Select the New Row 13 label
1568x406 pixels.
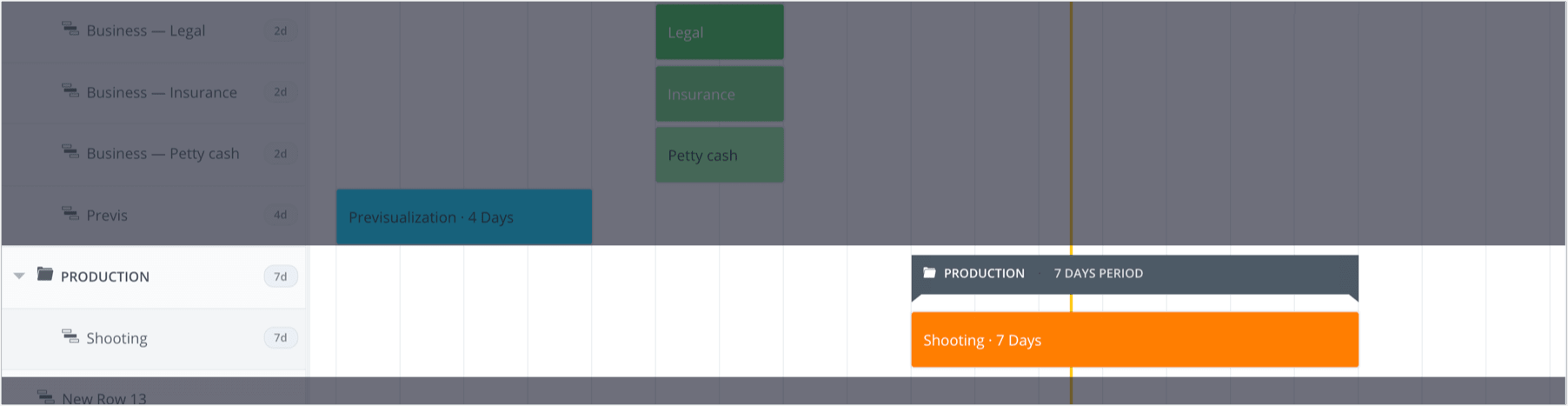point(104,398)
